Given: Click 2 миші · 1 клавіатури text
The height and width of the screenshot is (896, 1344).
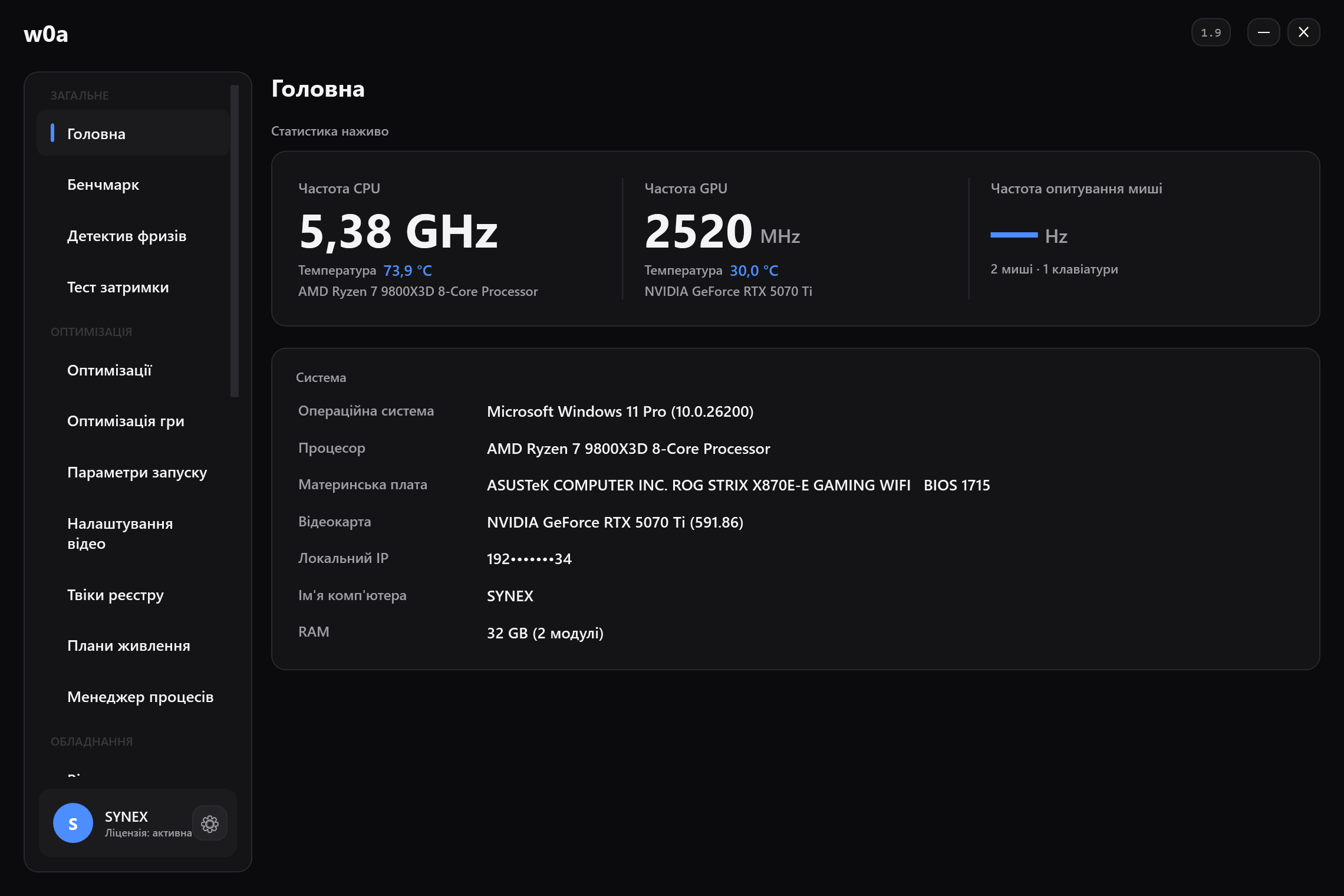Looking at the screenshot, I should click(x=1054, y=269).
